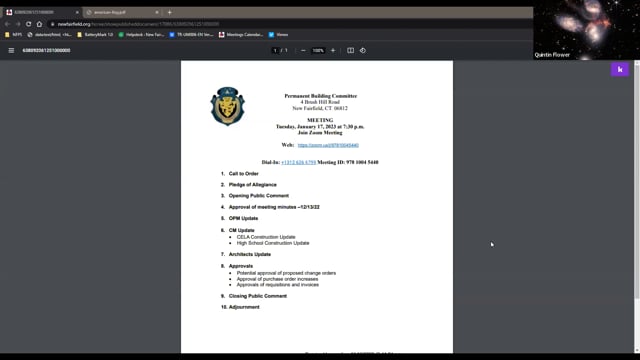Zoom out the PDF document

coord(303,51)
